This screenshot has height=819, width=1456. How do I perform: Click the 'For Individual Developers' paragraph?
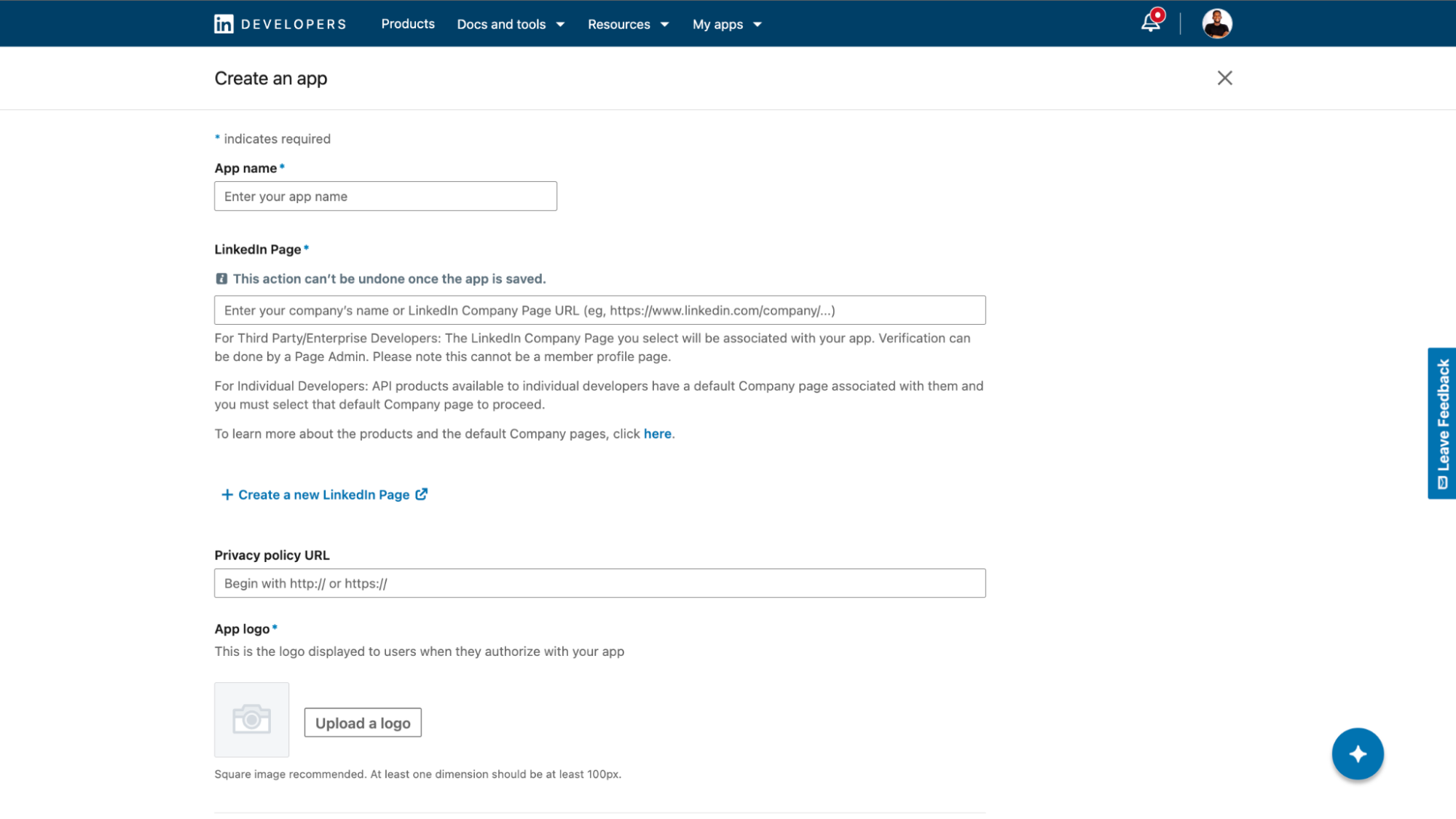(599, 395)
